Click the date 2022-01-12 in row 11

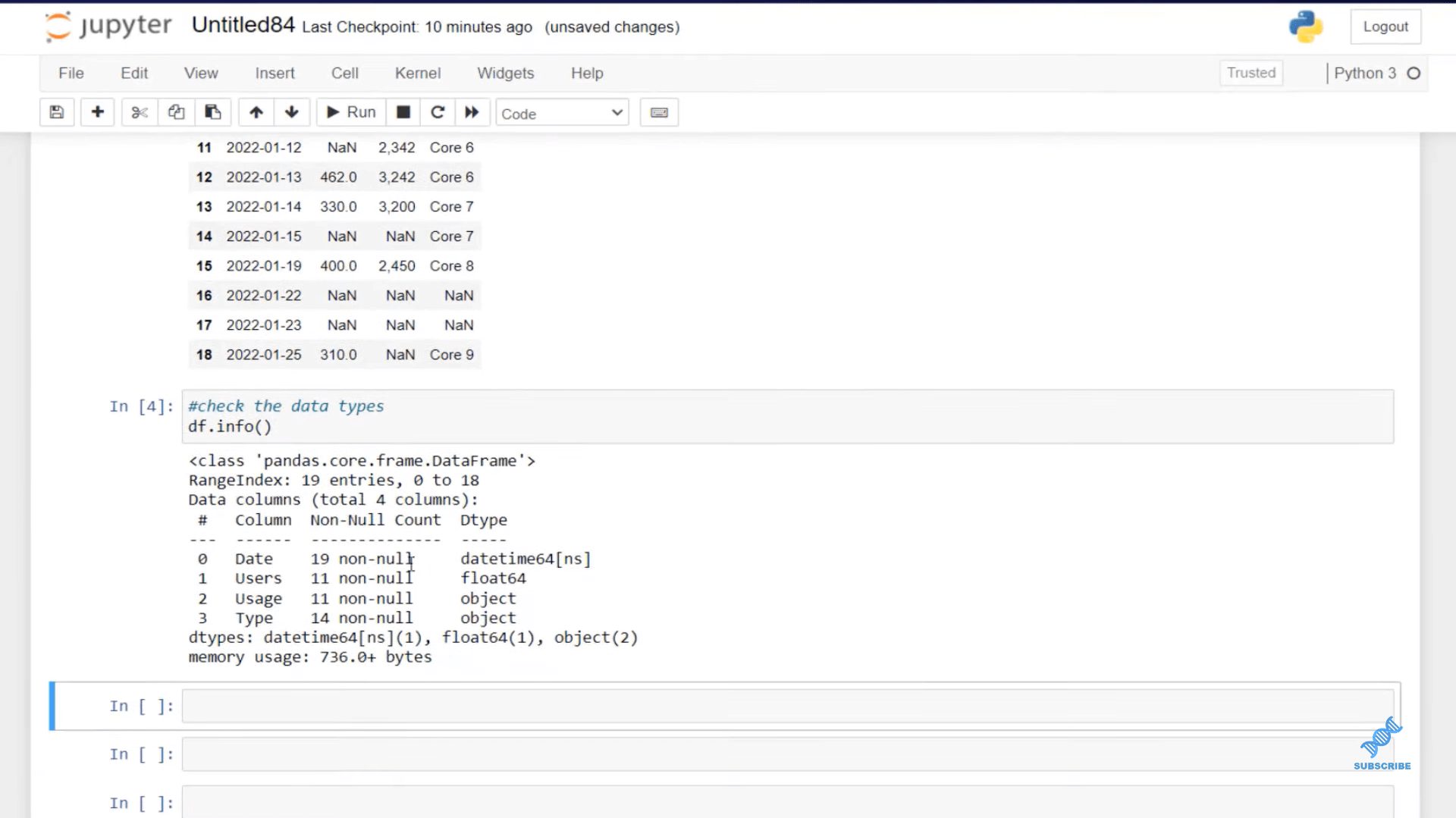(x=264, y=148)
